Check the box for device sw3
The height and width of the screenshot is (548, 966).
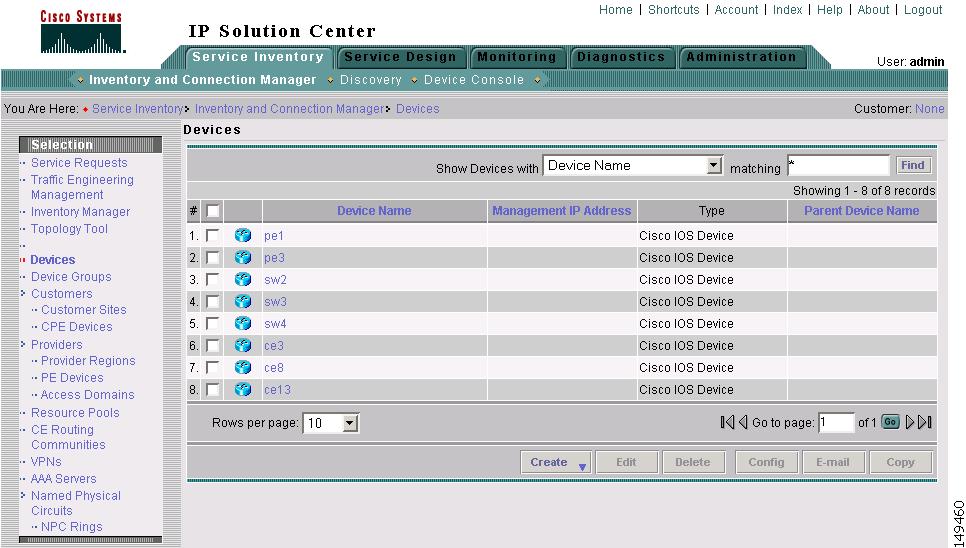pyautogui.click(x=213, y=302)
